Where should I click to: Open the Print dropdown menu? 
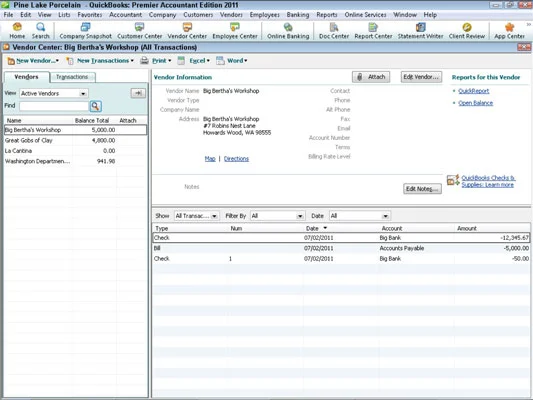point(156,61)
